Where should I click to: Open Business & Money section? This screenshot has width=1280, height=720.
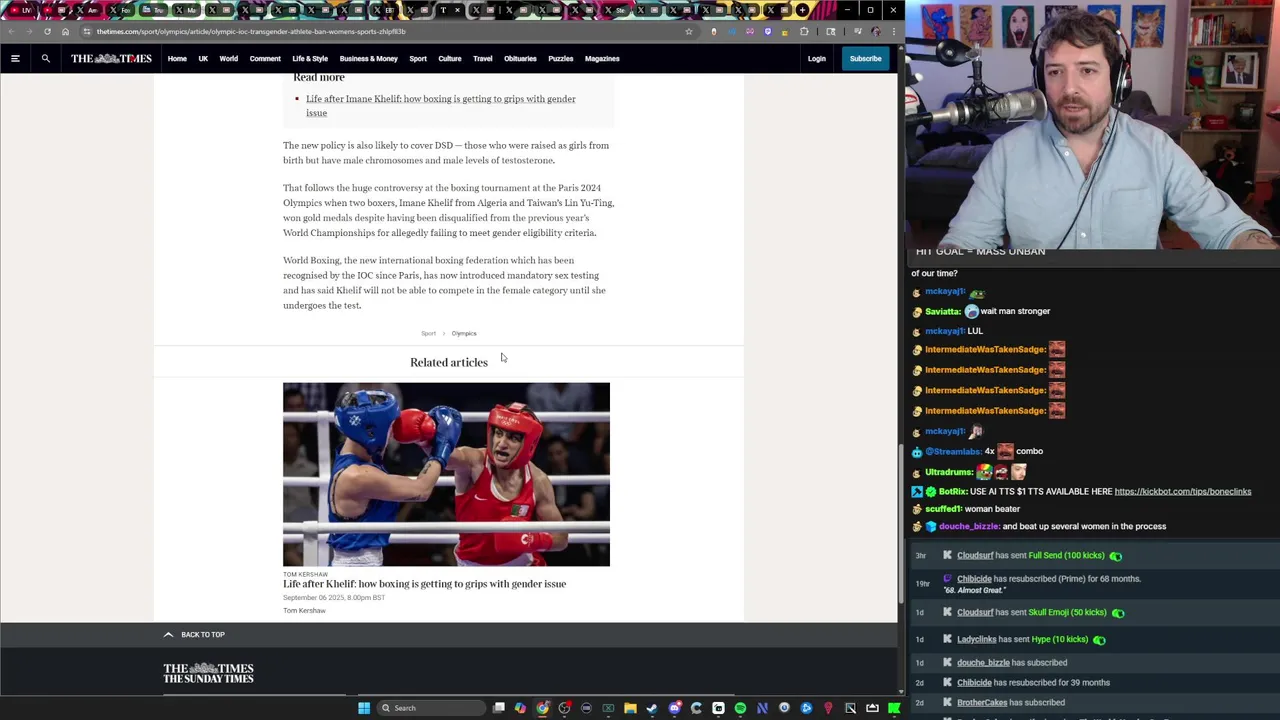[x=369, y=59]
